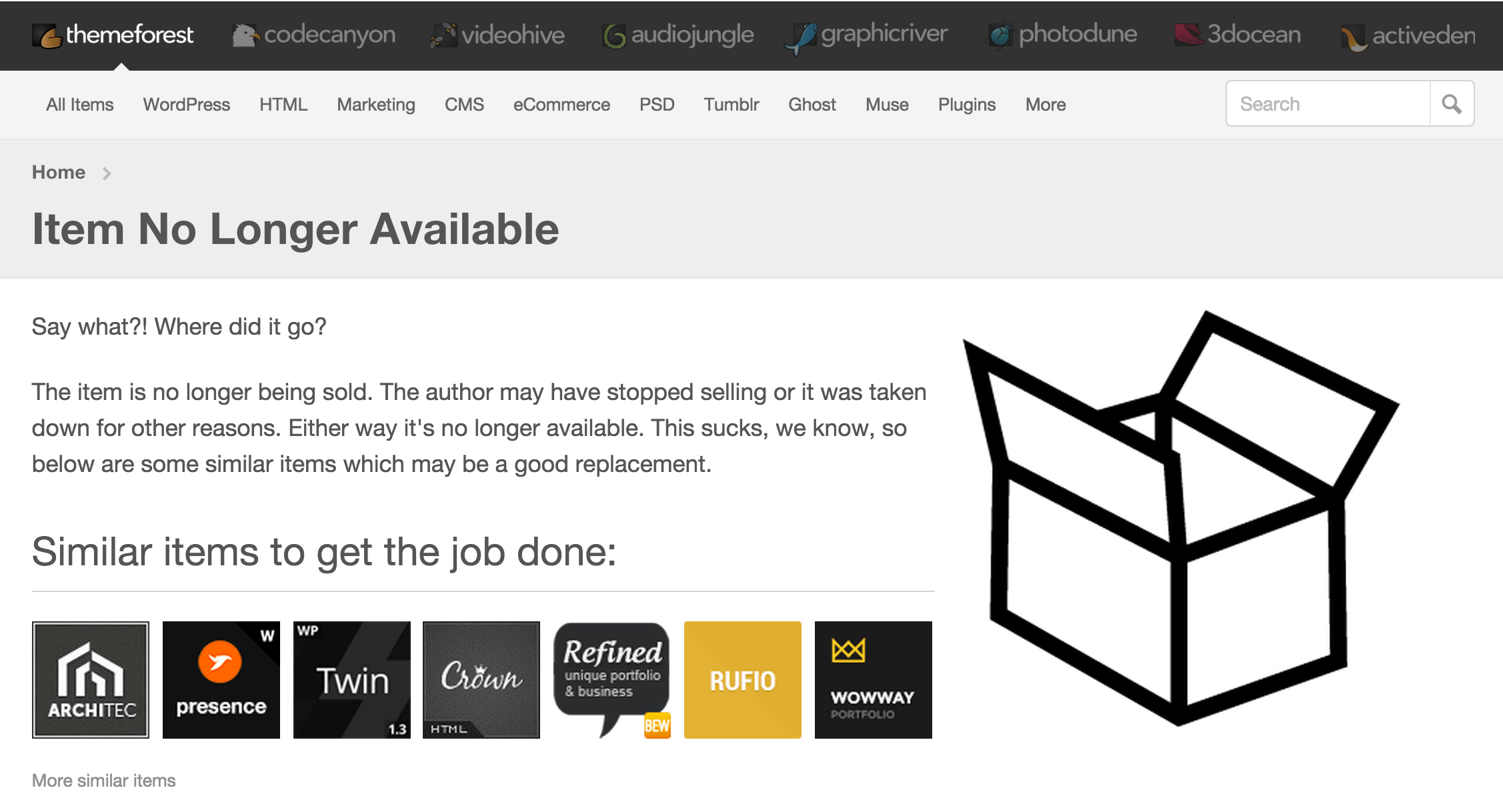The height and width of the screenshot is (812, 1503).
Task: Open the themeforest marketplace logo
Action: pyautogui.click(x=113, y=35)
